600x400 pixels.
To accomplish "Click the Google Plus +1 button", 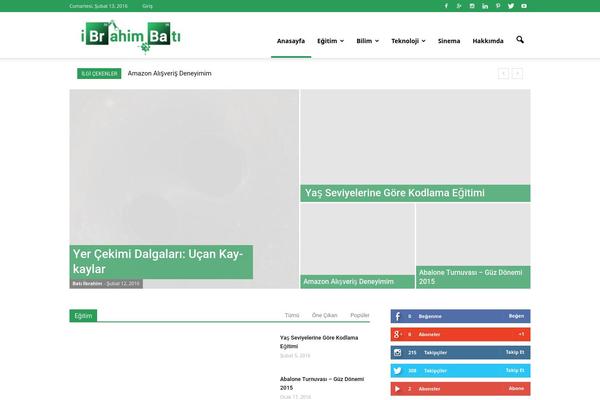I will tap(521, 334).
